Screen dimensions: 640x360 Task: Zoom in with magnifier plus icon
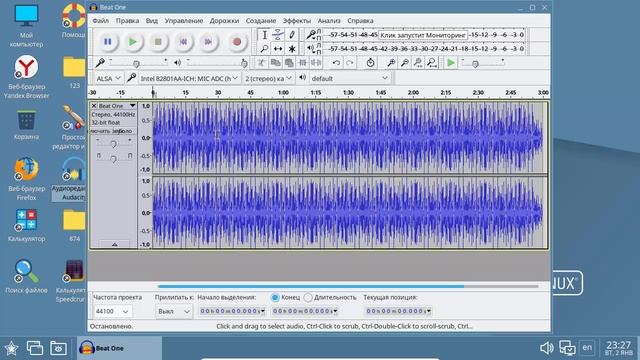(391, 63)
